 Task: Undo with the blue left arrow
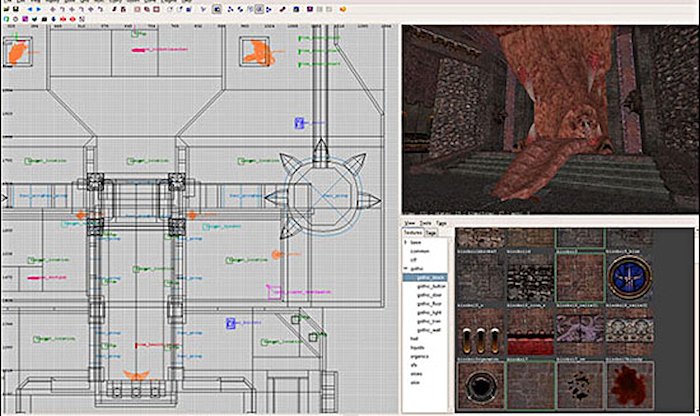30,9
